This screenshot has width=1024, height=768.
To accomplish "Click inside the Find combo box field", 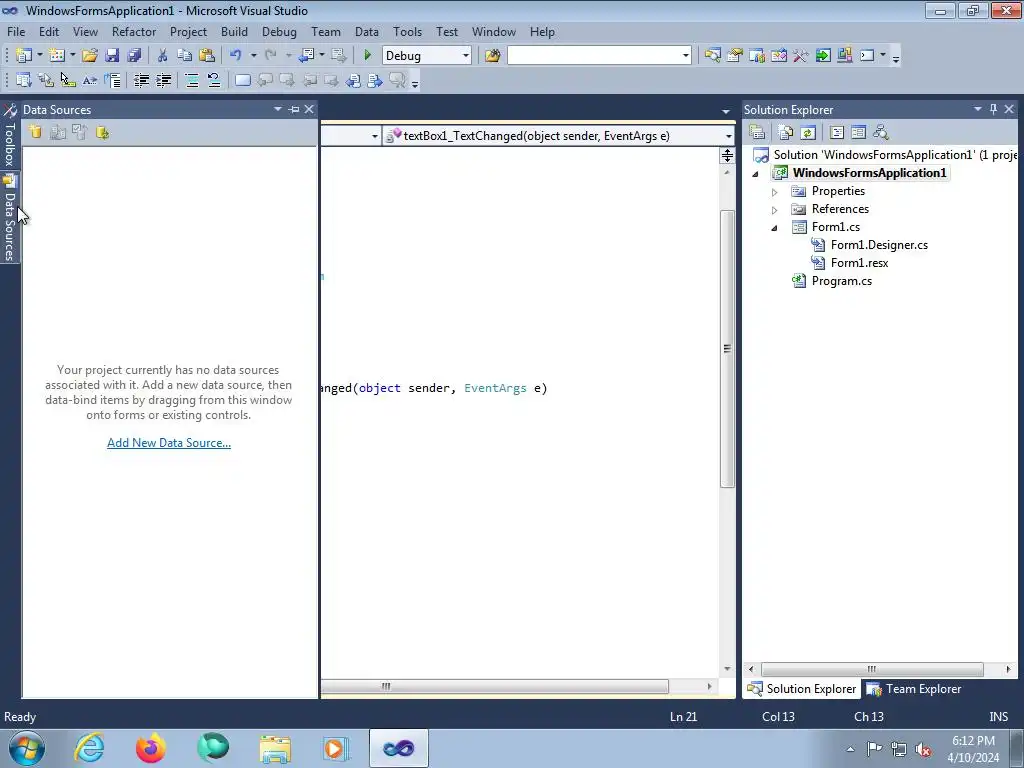I will click(x=594, y=56).
